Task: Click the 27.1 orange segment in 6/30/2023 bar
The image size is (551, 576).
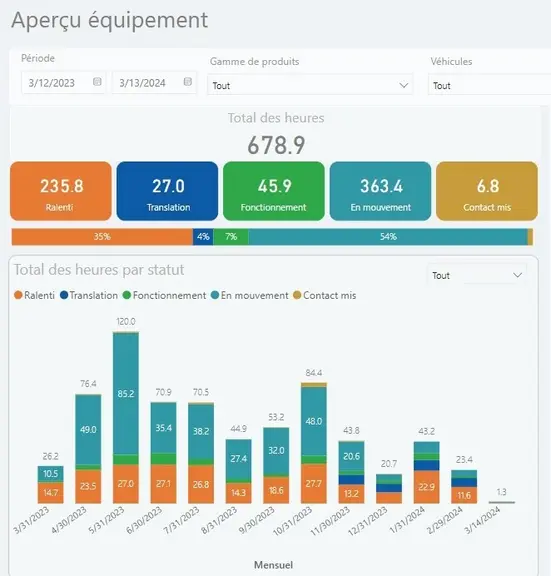Action: pos(163,484)
